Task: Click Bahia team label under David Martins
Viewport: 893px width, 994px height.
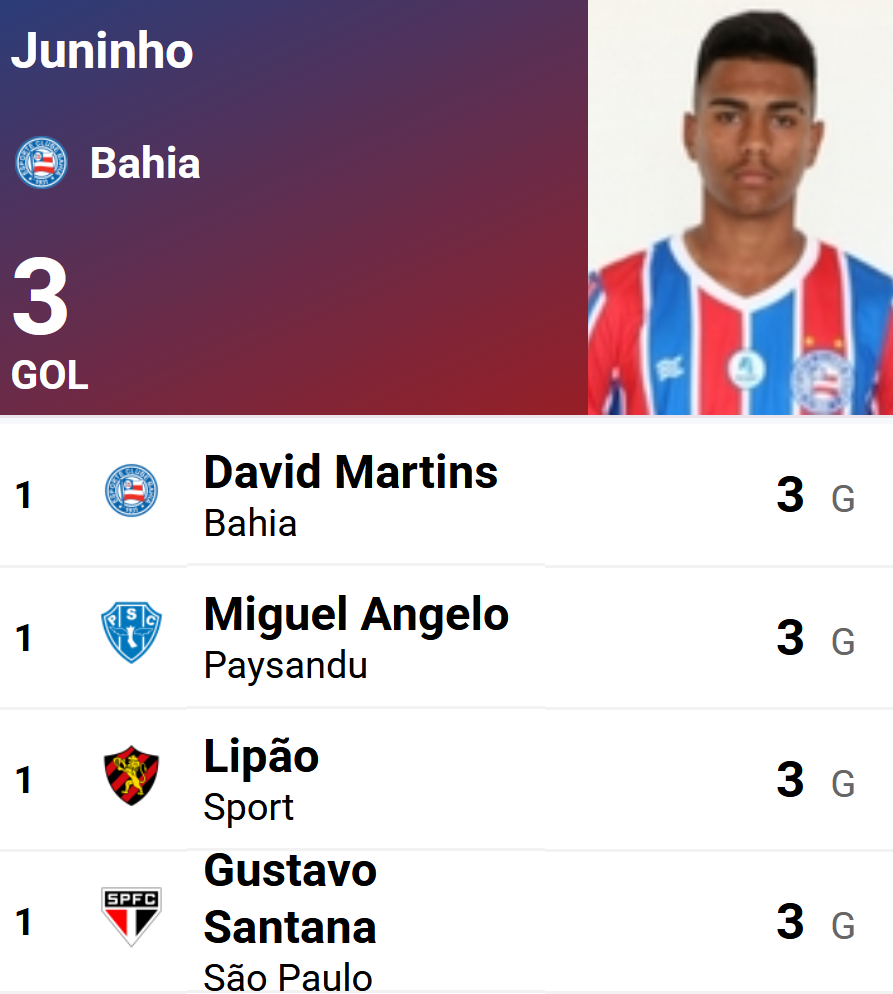Action: pyautogui.click(x=250, y=523)
